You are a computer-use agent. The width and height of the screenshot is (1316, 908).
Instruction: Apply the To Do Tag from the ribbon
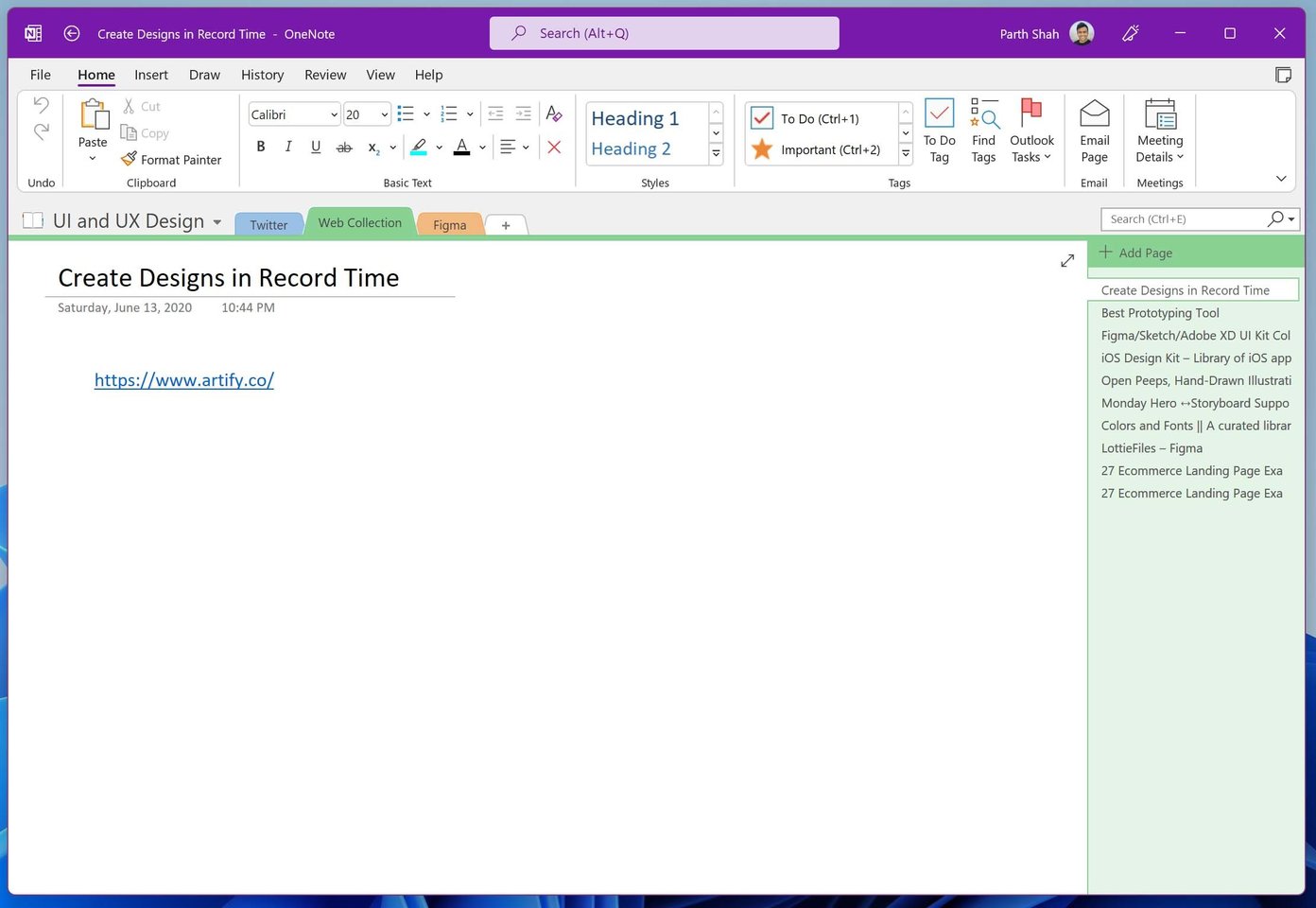pyautogui.click(x=939, y=131)
